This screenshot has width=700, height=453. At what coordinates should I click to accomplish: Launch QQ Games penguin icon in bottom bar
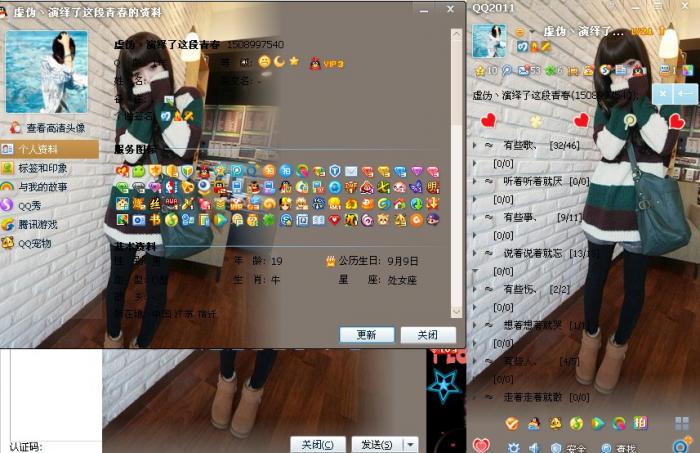click(x=533, y=423)
